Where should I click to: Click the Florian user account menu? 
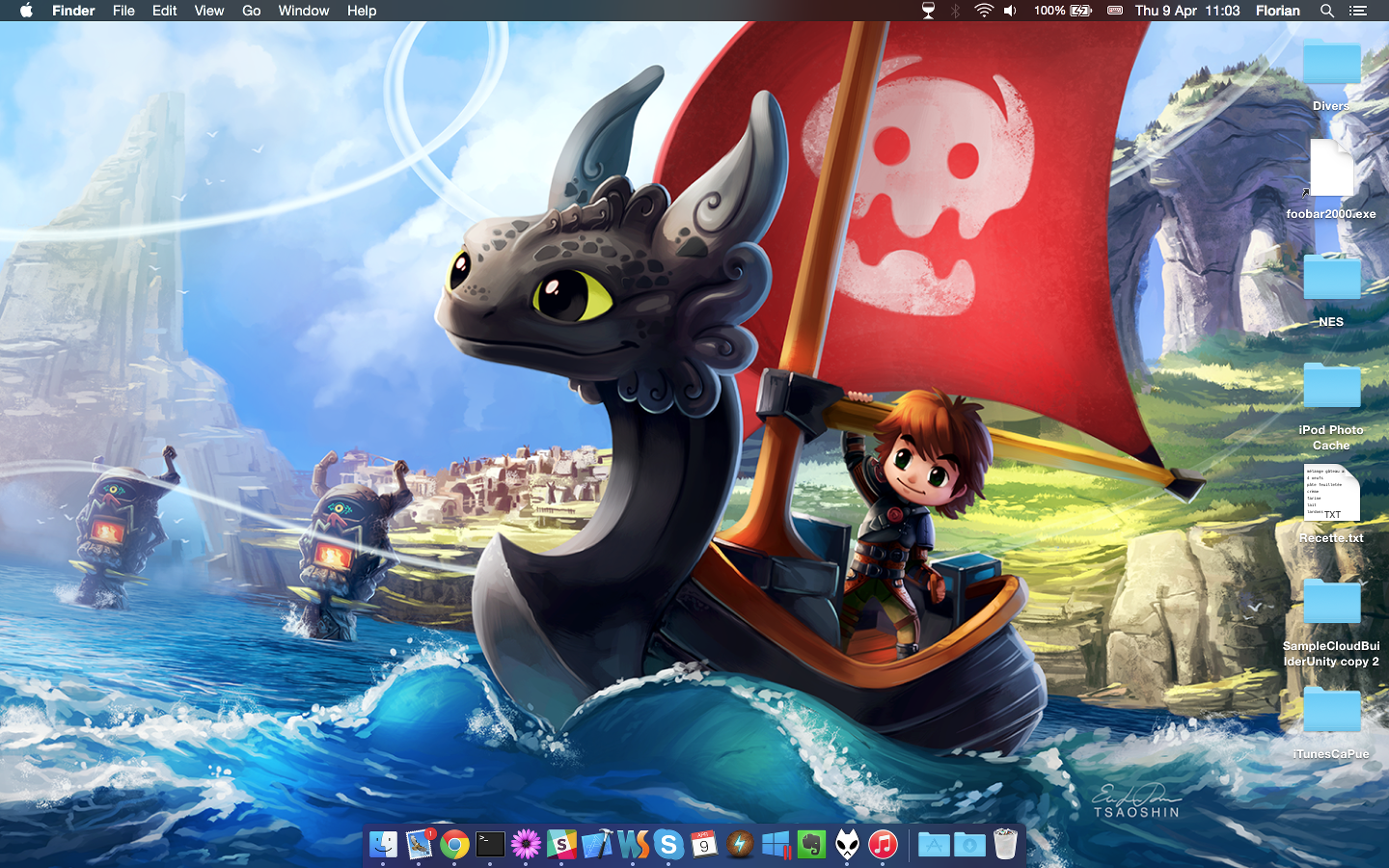tap(1277, 11)
